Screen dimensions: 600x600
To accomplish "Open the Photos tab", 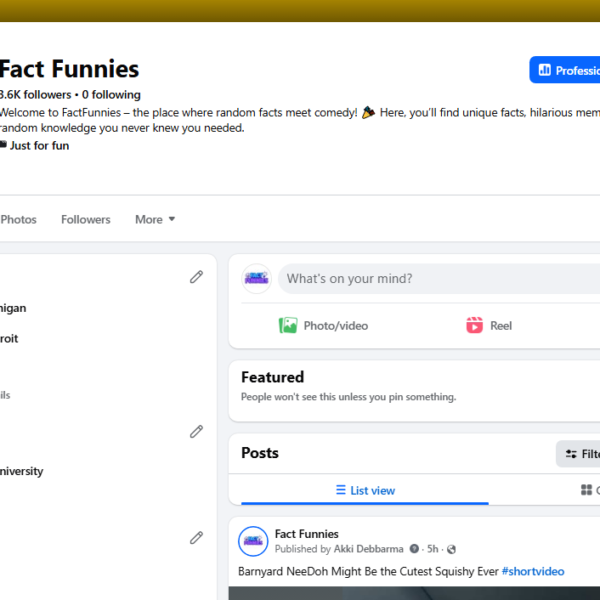I will point(18,219).
